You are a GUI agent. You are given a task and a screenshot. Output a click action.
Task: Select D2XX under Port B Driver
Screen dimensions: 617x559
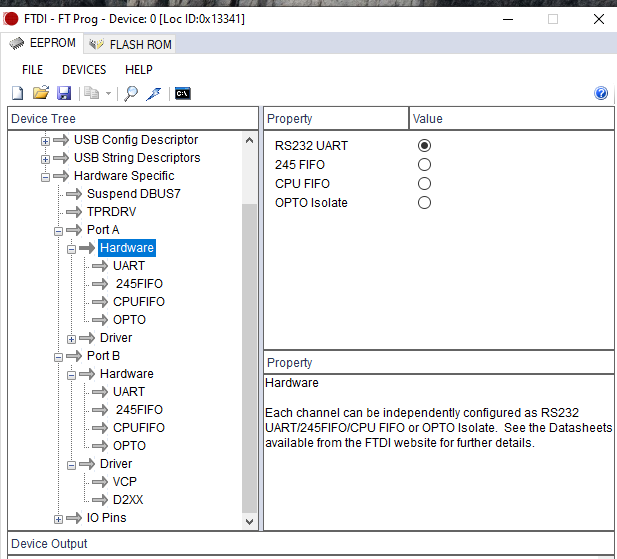tap(128, 500)
